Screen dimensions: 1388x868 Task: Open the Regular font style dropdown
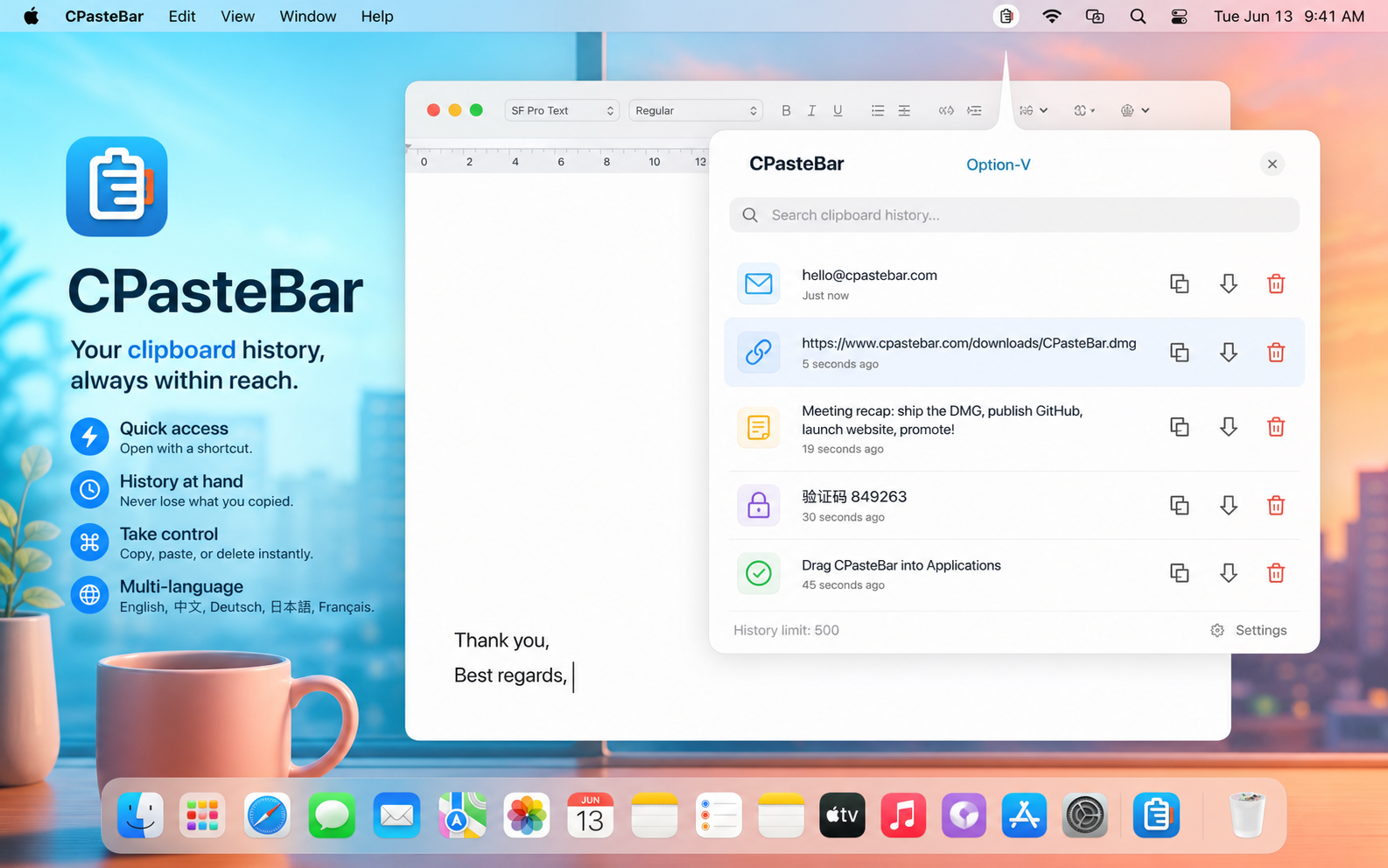click(696, 110)
